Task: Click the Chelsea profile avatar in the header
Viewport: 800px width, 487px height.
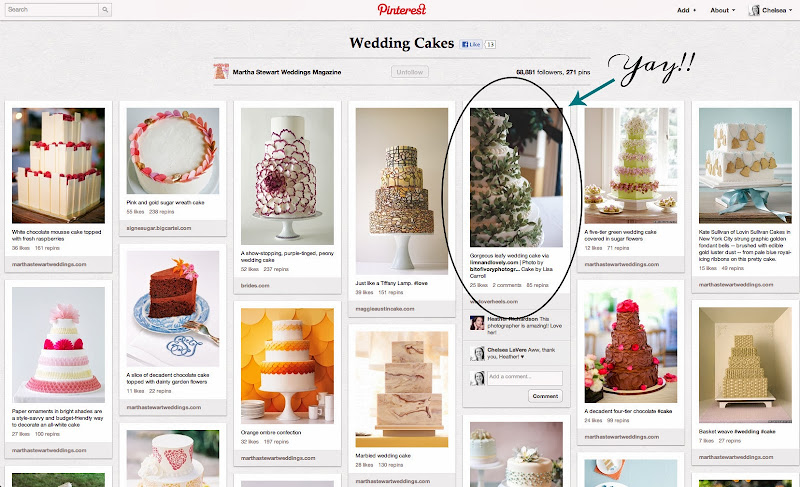Action: point(754,10)
